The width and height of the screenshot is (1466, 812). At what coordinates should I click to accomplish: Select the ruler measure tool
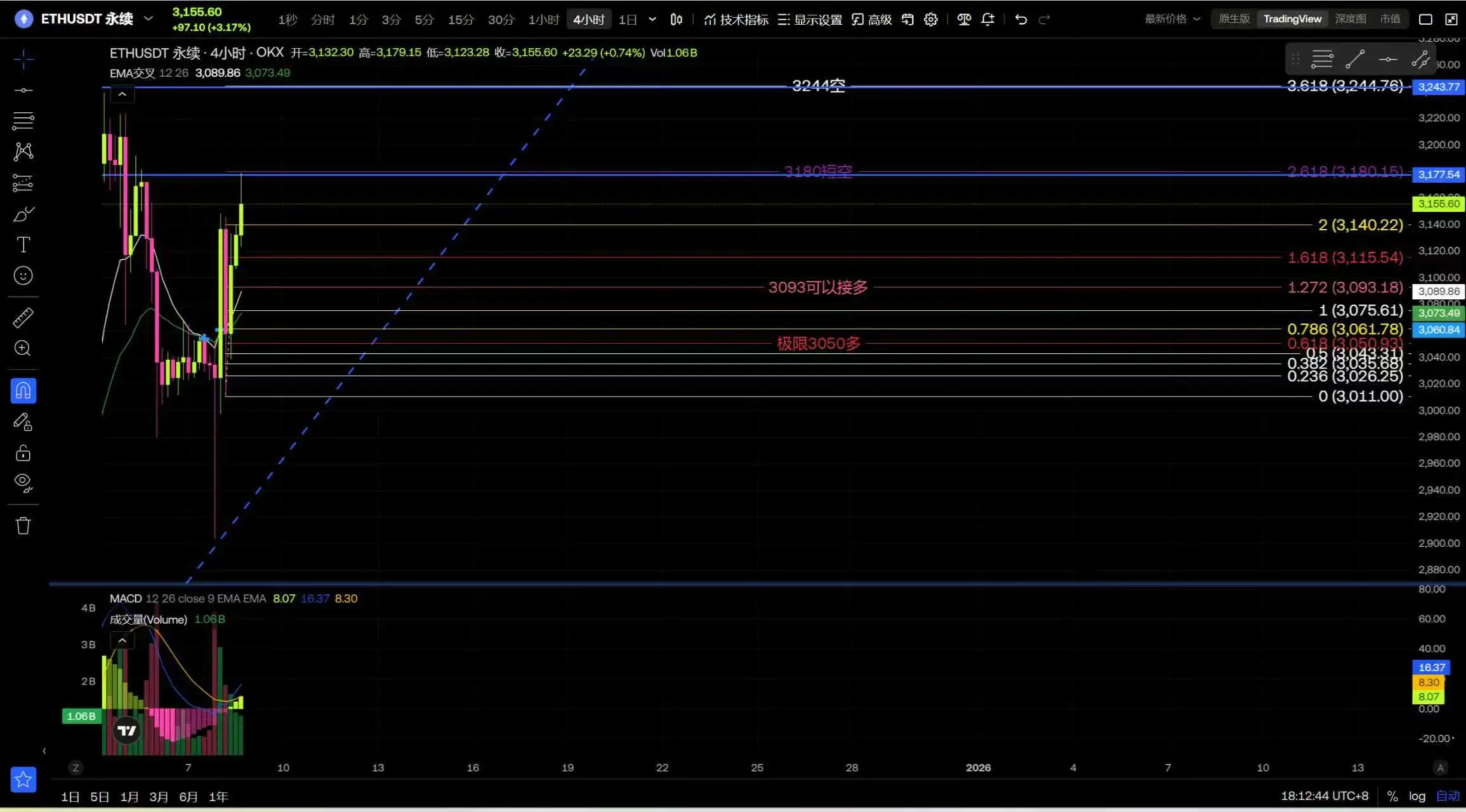pyautogui.click(x=23, y=317)
